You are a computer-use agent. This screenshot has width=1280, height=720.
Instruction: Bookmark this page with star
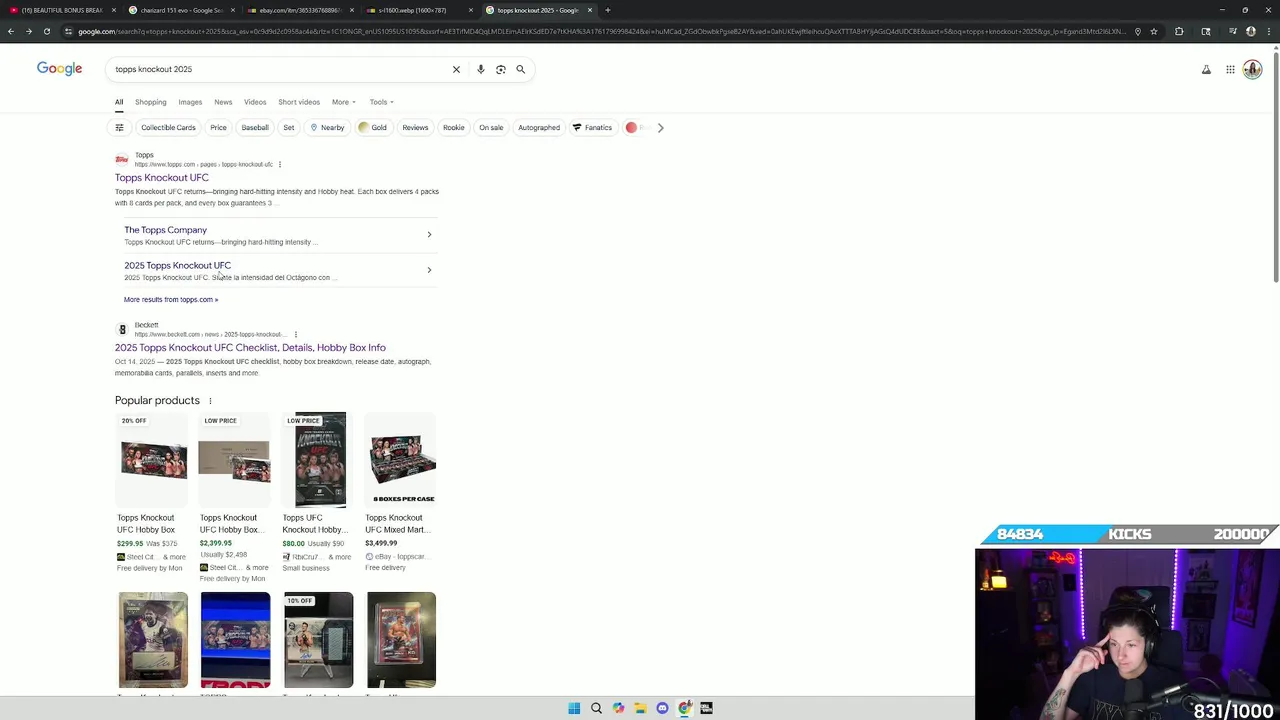coord(1154,31)
